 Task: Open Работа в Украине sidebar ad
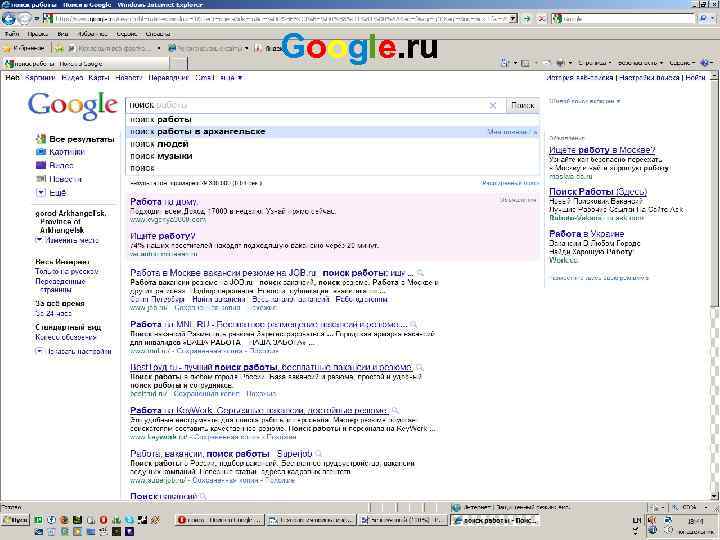[586, 234]
